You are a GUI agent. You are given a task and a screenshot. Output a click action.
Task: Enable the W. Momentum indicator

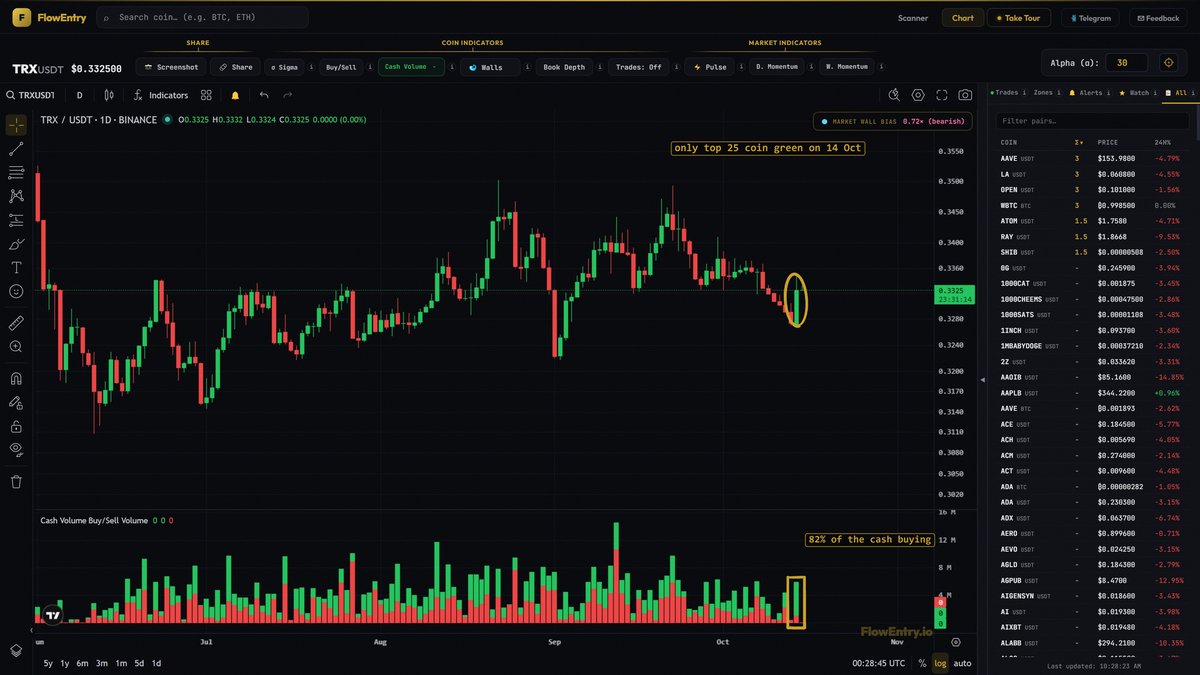click(x=847, y=67)
